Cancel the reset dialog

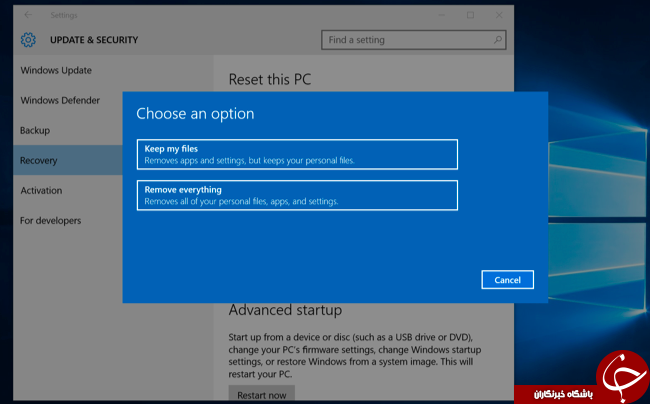[507, 280]
